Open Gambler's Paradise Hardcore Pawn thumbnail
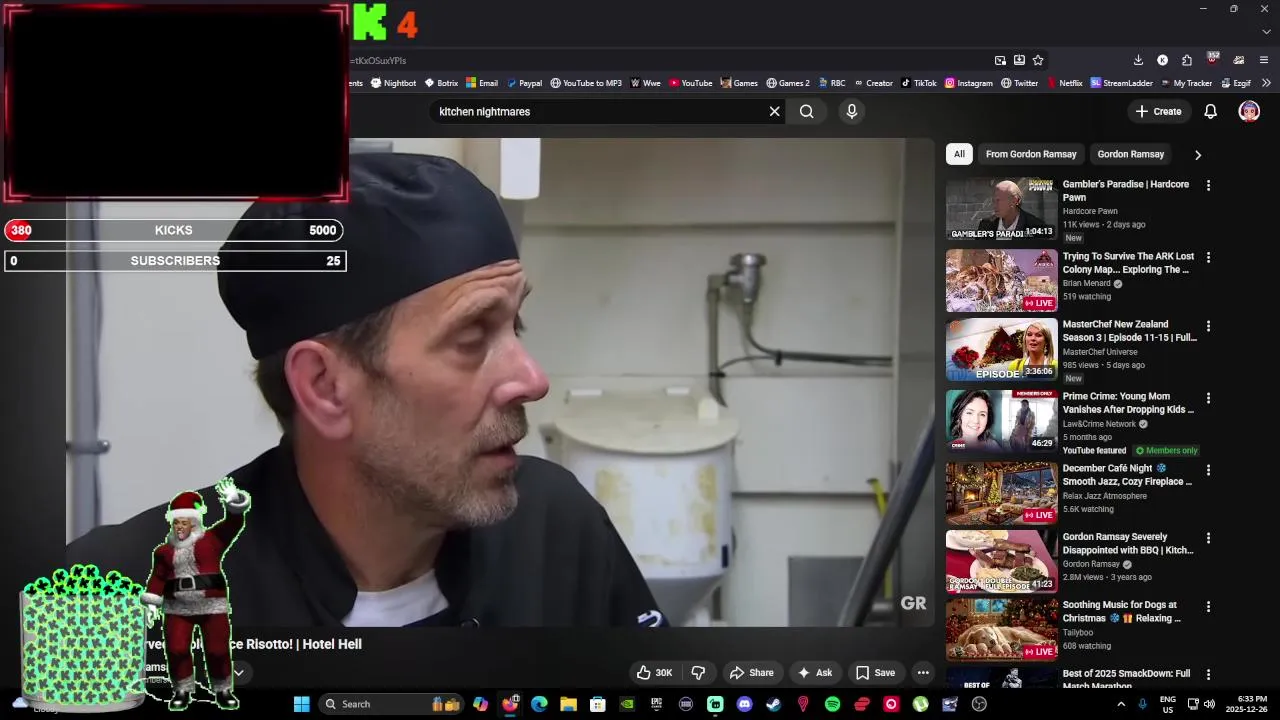Image resolution: width=1280 pixels, height=720 pixels. click(1001, 209)
